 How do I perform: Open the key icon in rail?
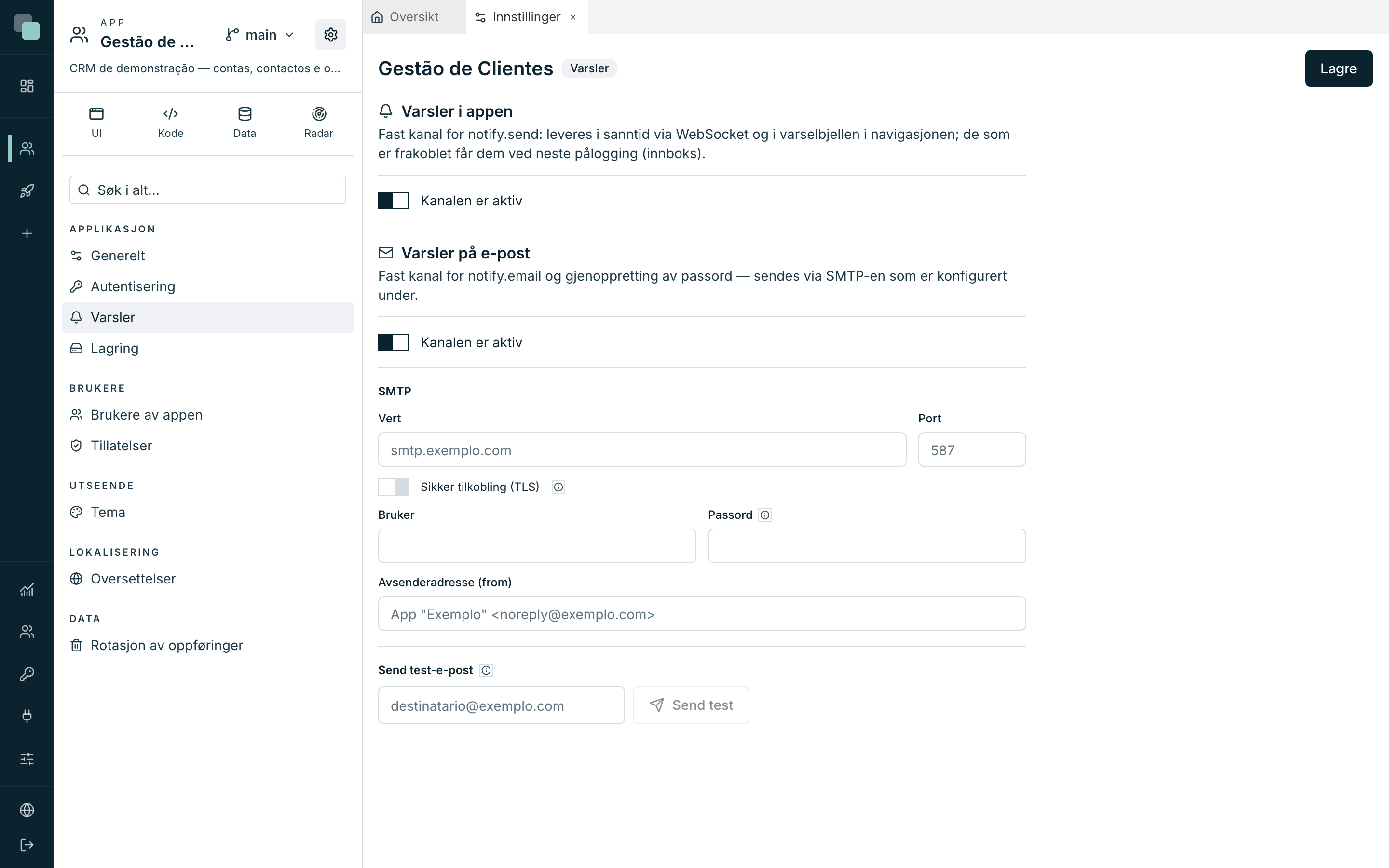coord(27,674)
